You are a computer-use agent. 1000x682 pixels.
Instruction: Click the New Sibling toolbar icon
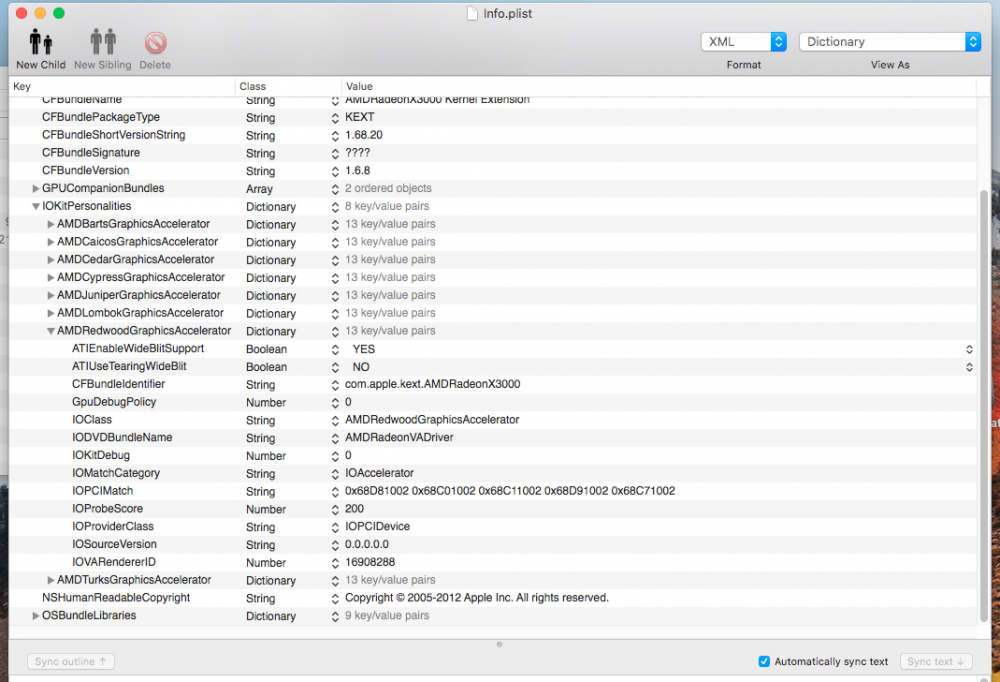pyautogui.click(x=103, y=42)
